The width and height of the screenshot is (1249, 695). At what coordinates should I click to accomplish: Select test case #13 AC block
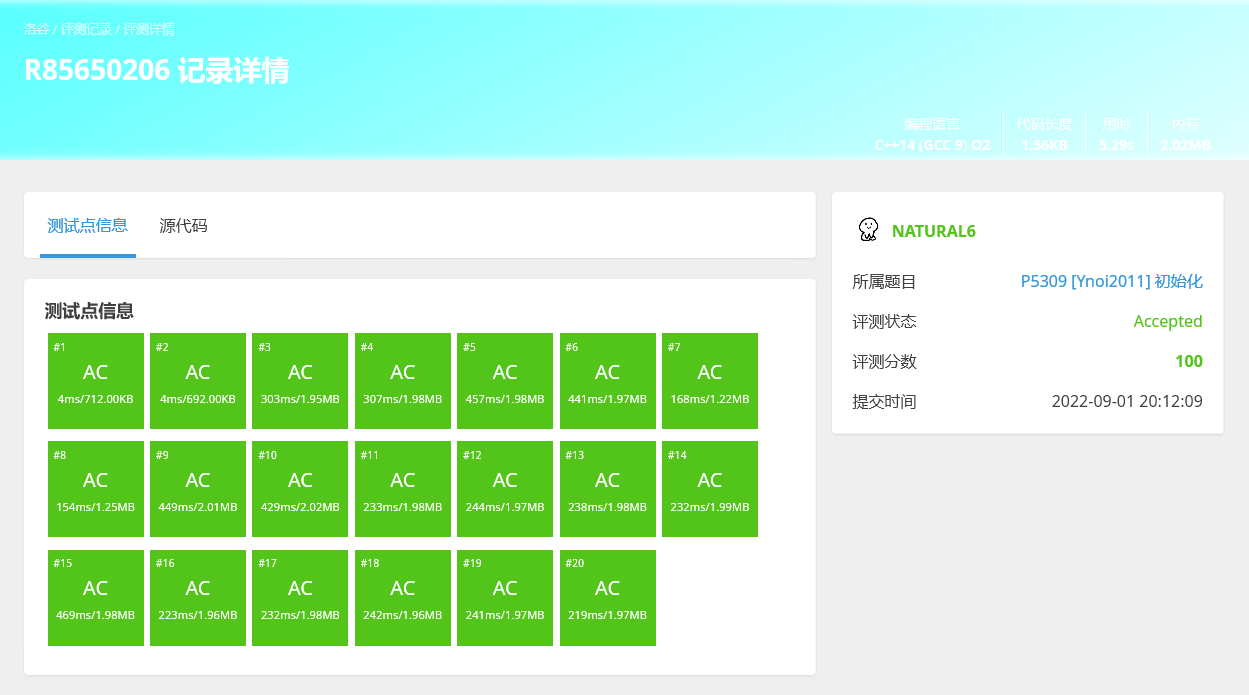608,489
